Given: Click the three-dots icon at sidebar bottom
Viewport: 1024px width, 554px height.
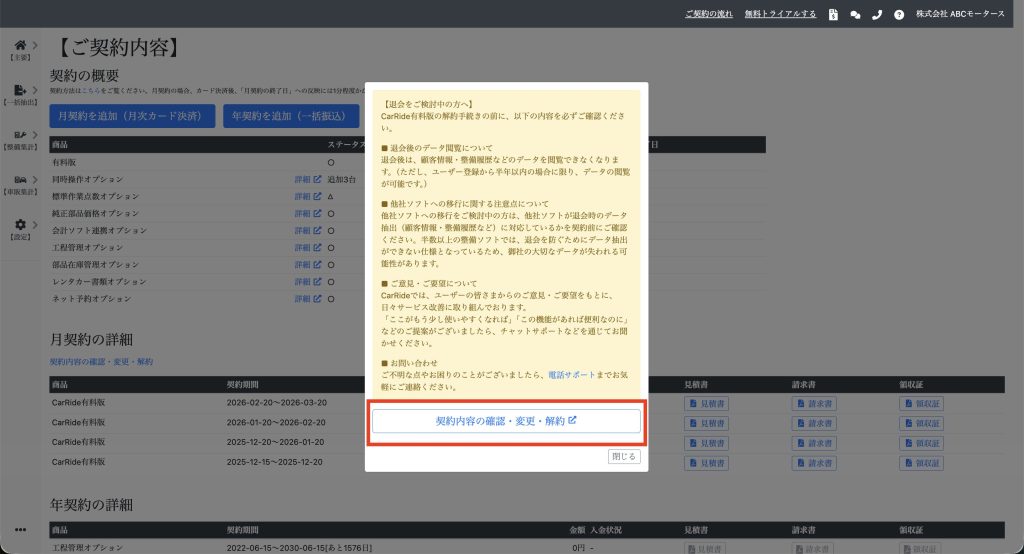Looking at the screenshot, I should click(20, 529).
